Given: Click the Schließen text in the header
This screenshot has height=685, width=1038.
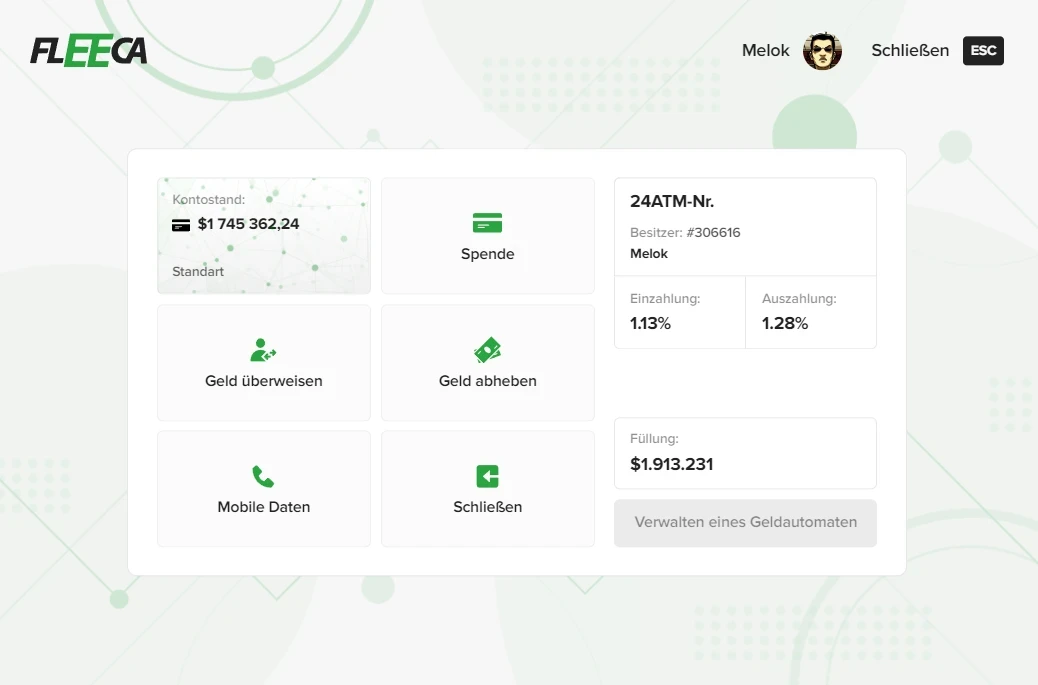Looking at the screenshot, I should 910,51.
